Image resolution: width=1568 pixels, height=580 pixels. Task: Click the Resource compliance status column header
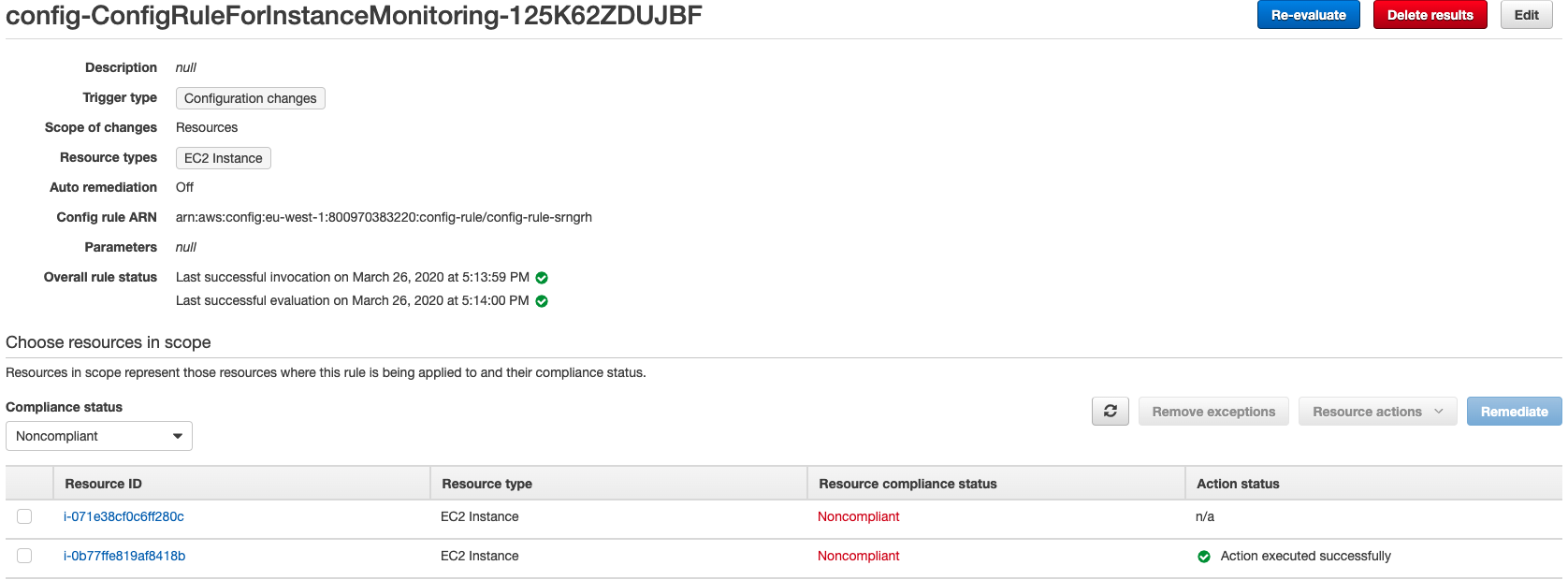coord(907,484)
